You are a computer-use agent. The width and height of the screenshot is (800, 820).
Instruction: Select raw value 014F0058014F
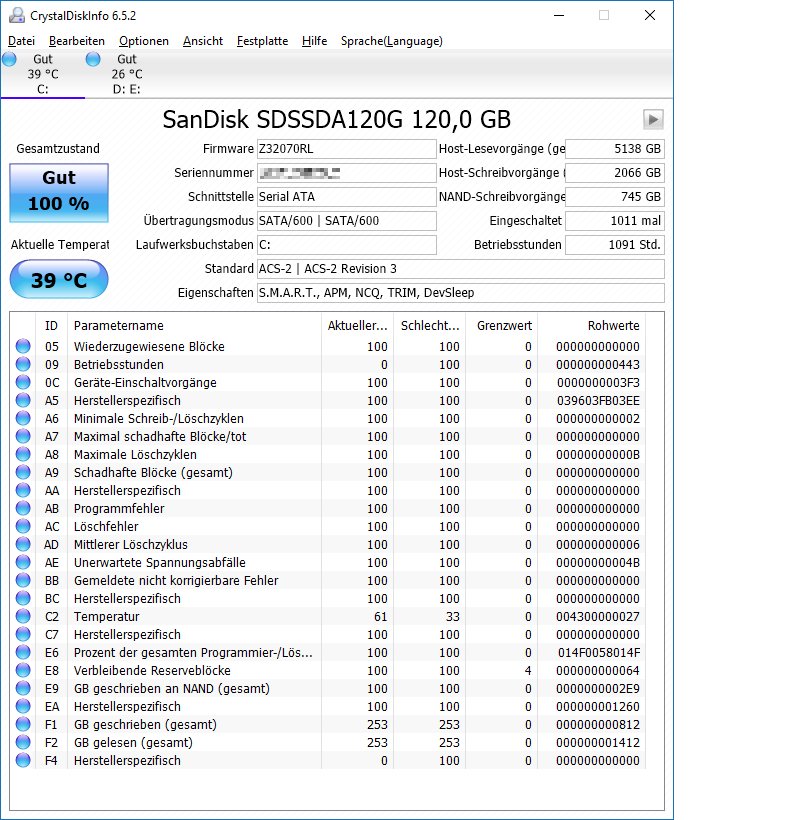tap(599, 653)
